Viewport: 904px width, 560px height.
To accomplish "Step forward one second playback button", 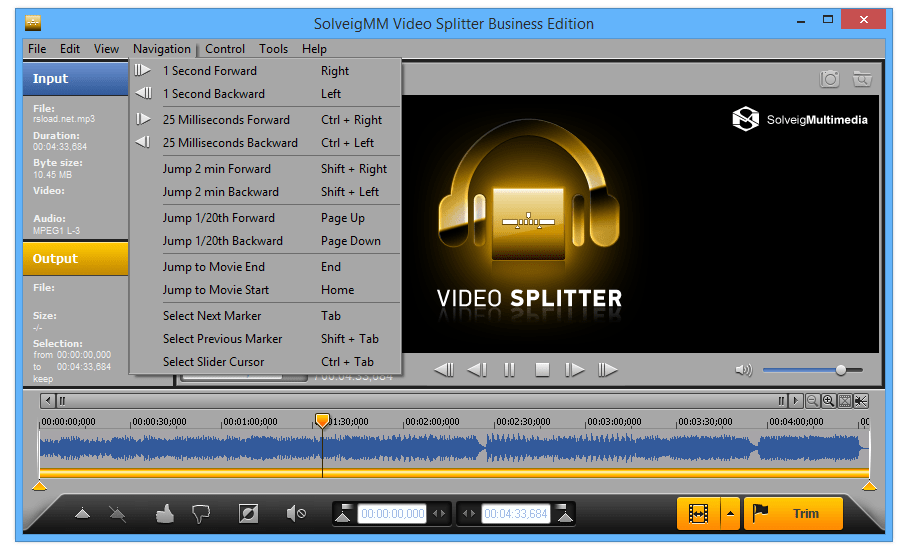I will point(608,370).
